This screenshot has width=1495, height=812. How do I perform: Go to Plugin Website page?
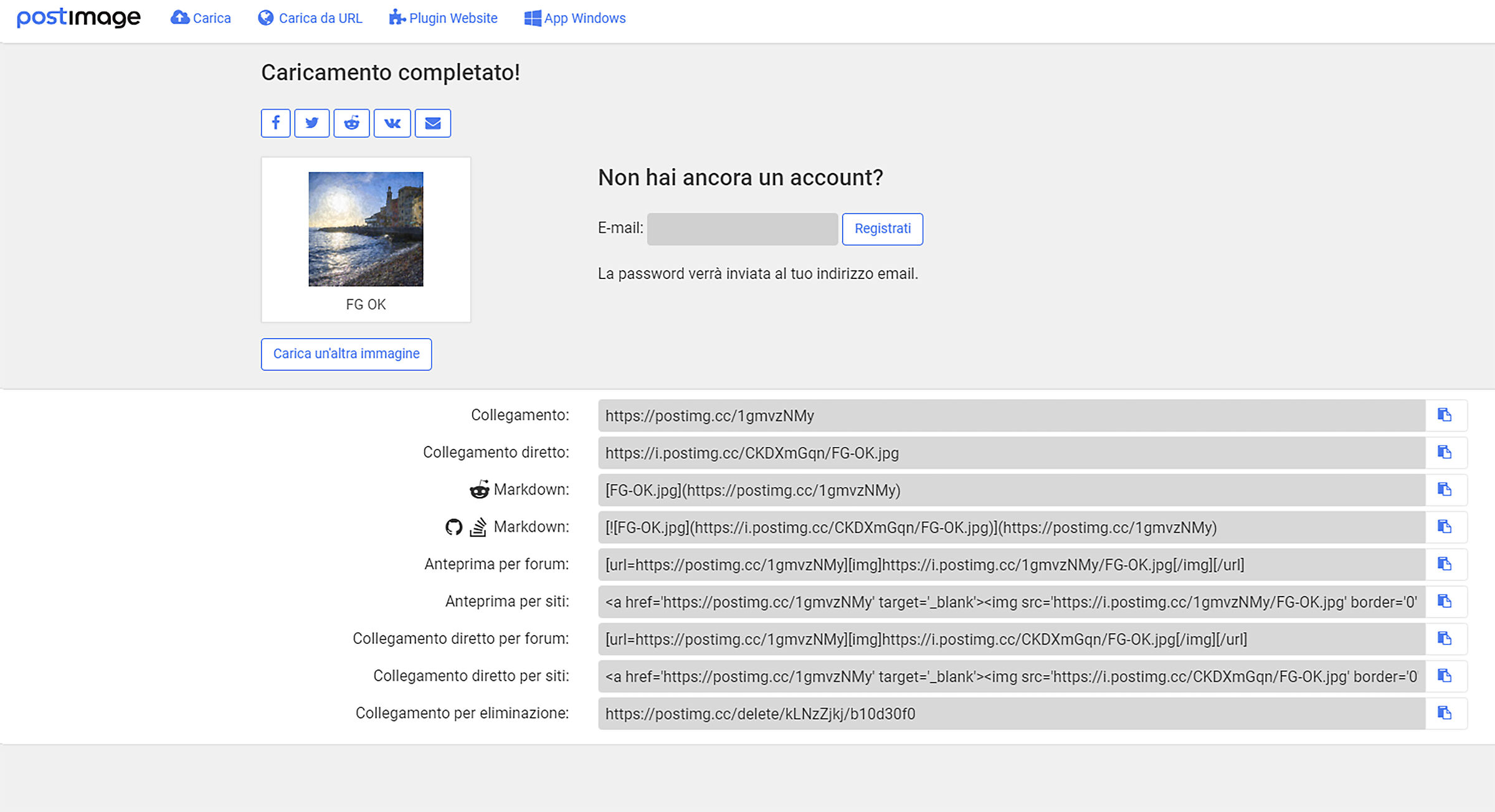[x=443, y=18]
